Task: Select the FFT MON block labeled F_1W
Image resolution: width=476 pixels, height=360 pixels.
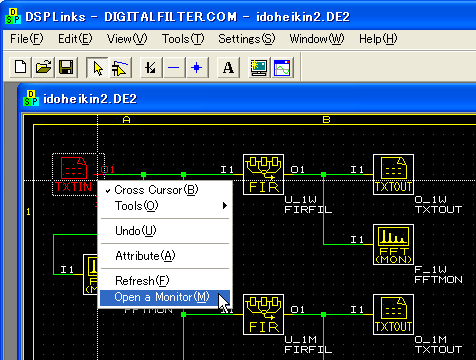Action: (393, 244)
